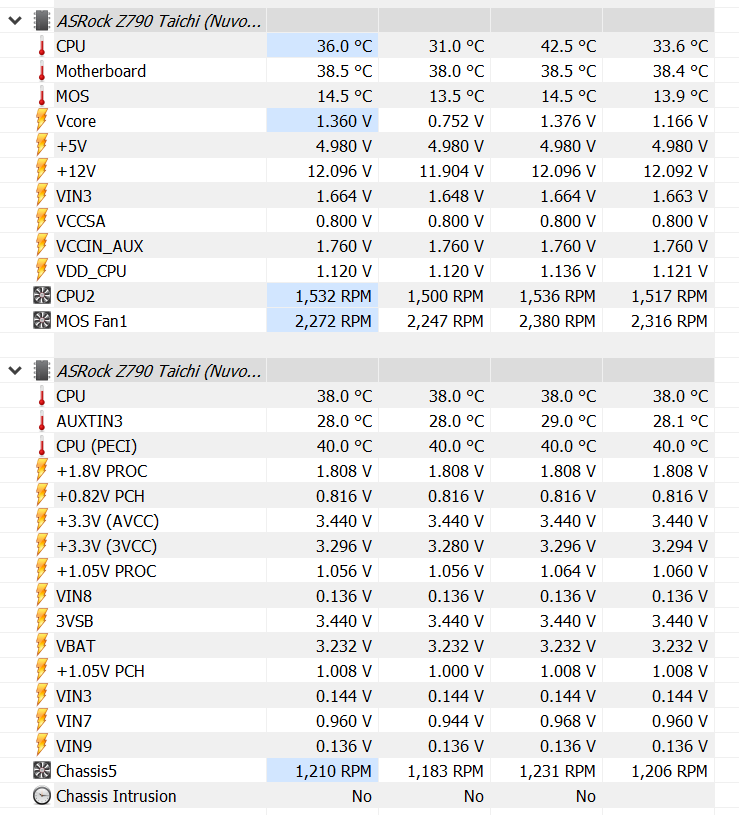Click the chip icon of the group above Motherboard
Image resolution: width=739 pixels, height=815 pixels.
click(x=42, y=21)
